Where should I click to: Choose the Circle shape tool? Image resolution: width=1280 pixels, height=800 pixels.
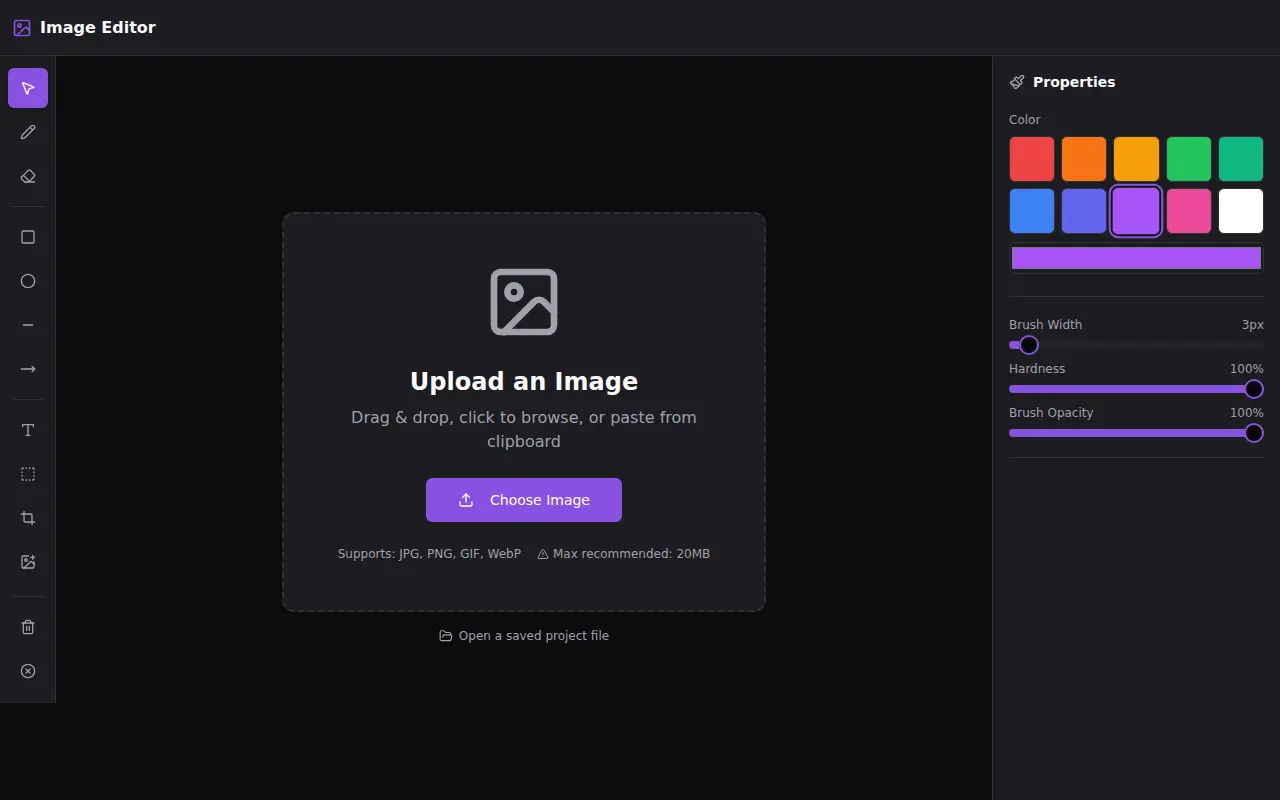click(28, 281)
